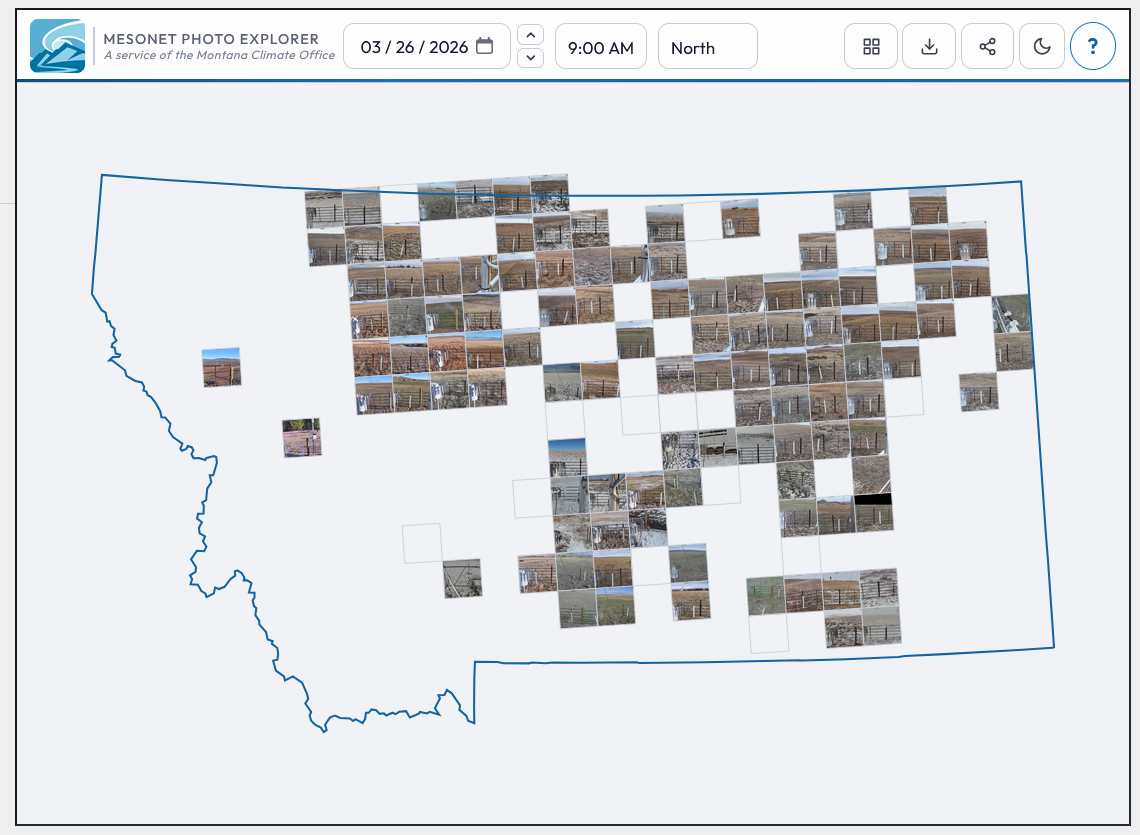Open help with the question mark icon
Image resolution: width=1140 pixels, height=835 pixels.
pos(1093,46)
